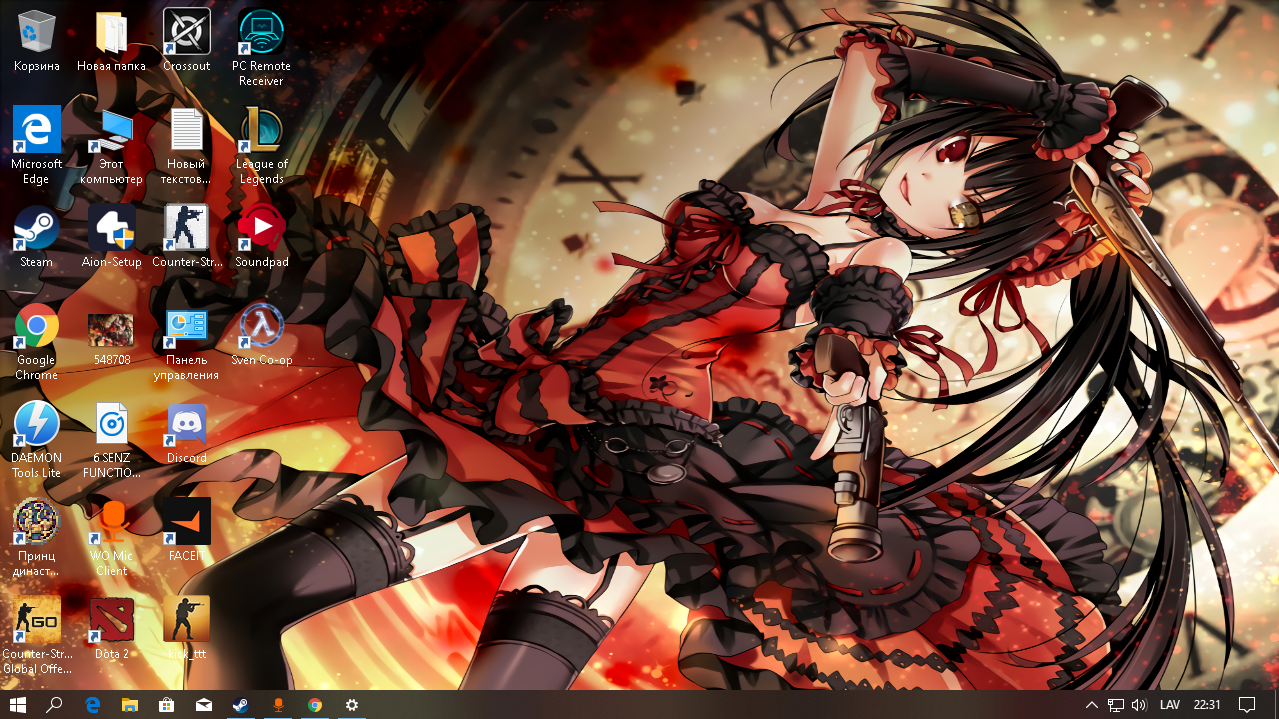Open taskbar search magnifier
The width and height of the screenshot is (1279, 719).
click(55, 705)
